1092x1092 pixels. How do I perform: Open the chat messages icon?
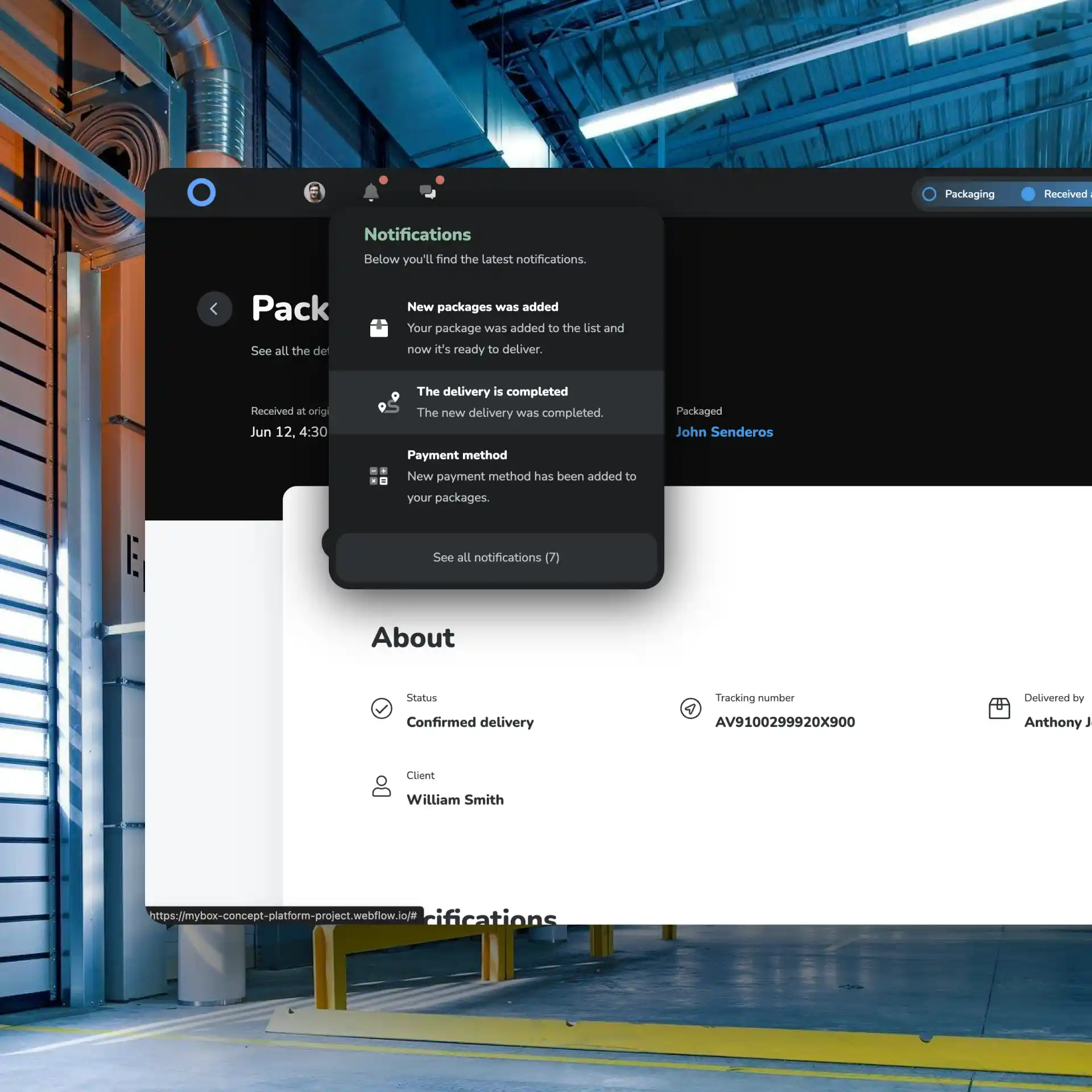point(428,192)
